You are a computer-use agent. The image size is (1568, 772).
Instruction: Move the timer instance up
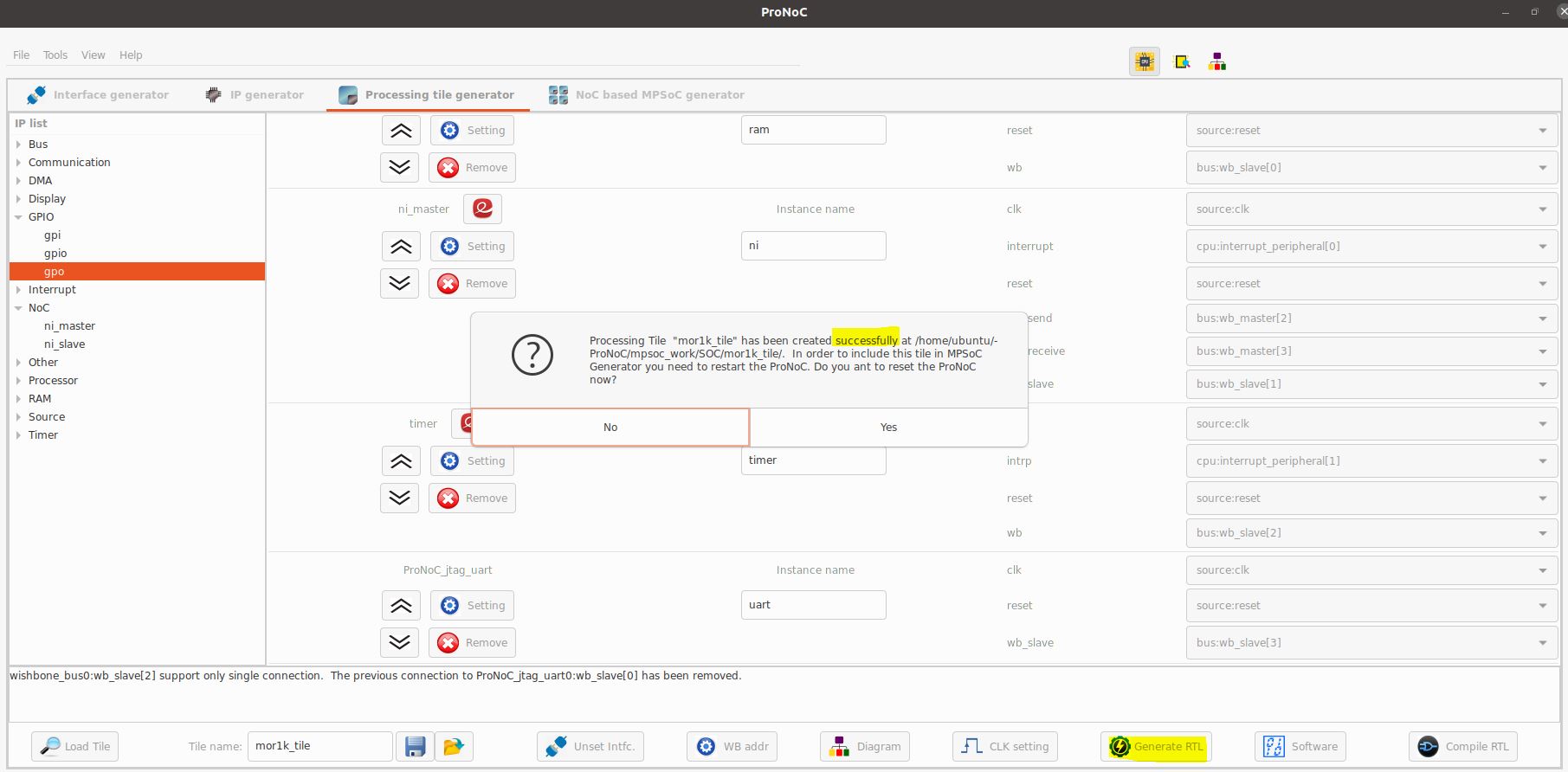[x=400, y=461]
